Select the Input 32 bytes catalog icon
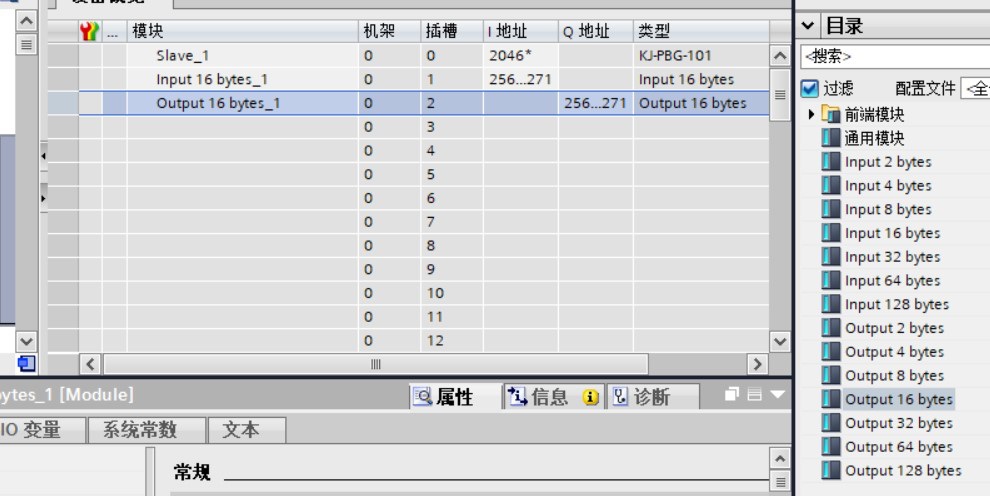This screenshot has width=990, height=496. click(x=831, y=257)
